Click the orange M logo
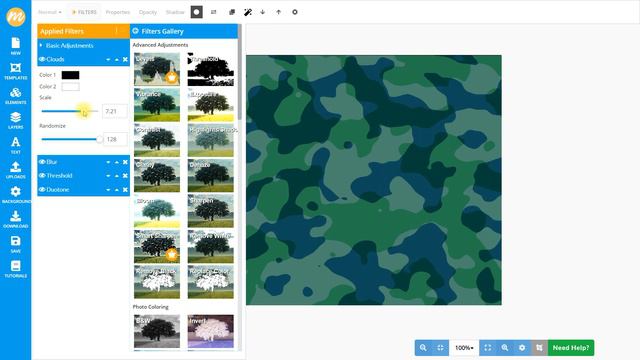Image resolution: width=640 pixels, height=360 pixels. tap(16, 16)
